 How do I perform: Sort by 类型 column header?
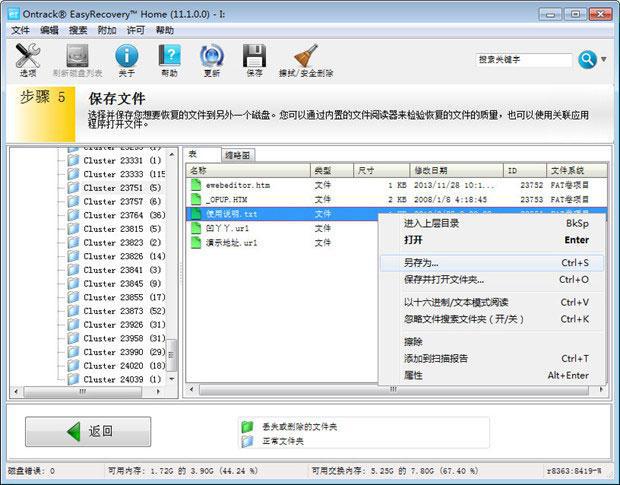coord(332,170)
